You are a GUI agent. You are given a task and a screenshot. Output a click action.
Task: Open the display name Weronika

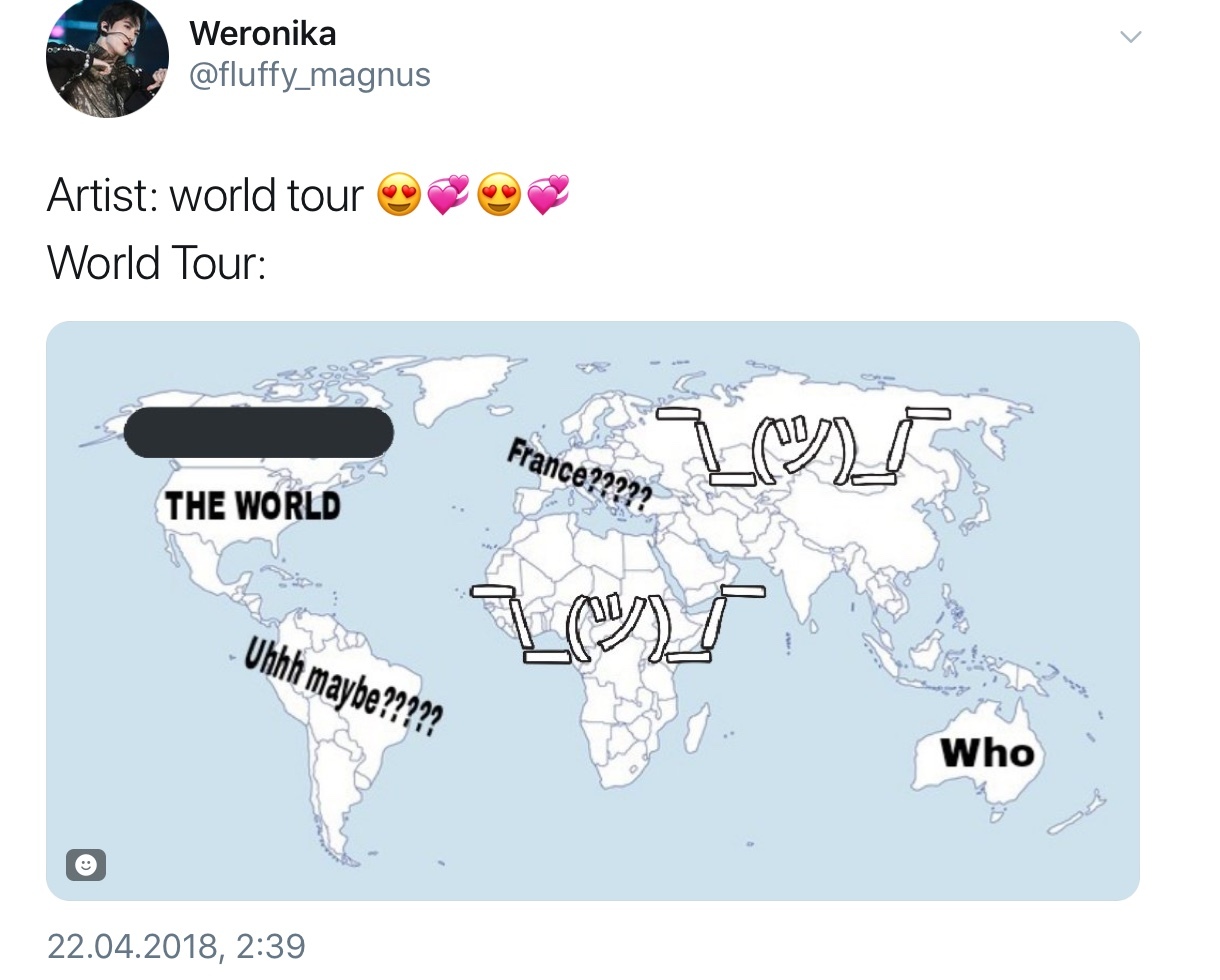pos(262,33)
